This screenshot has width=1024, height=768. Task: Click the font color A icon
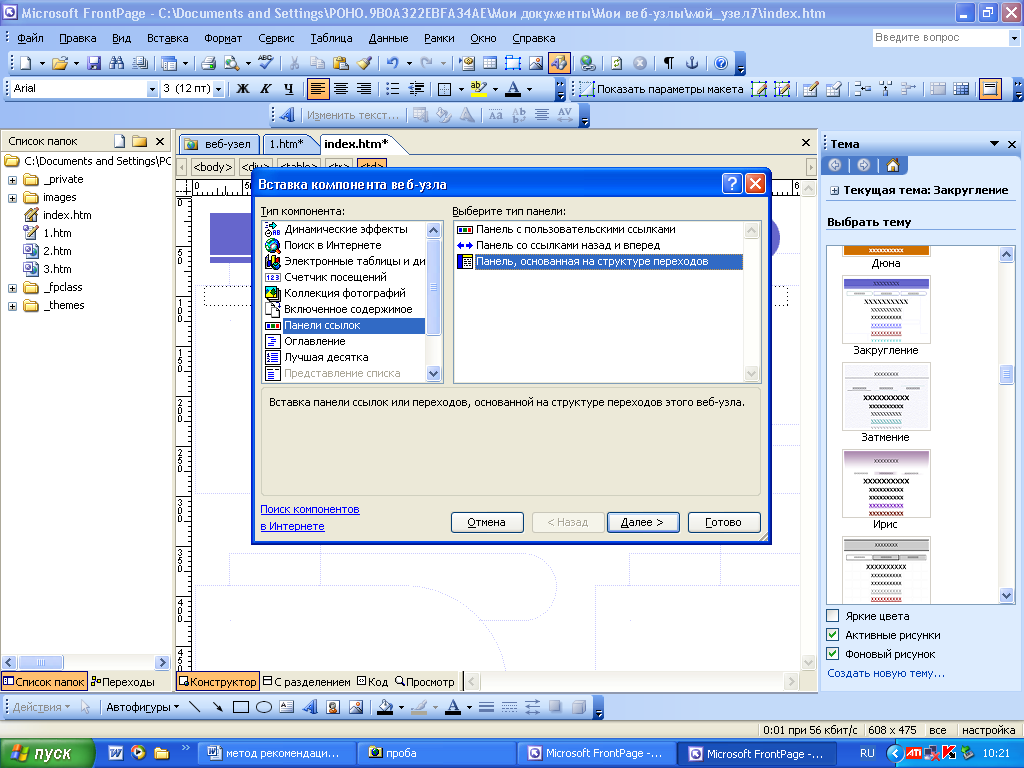click(x=514, y=88)
